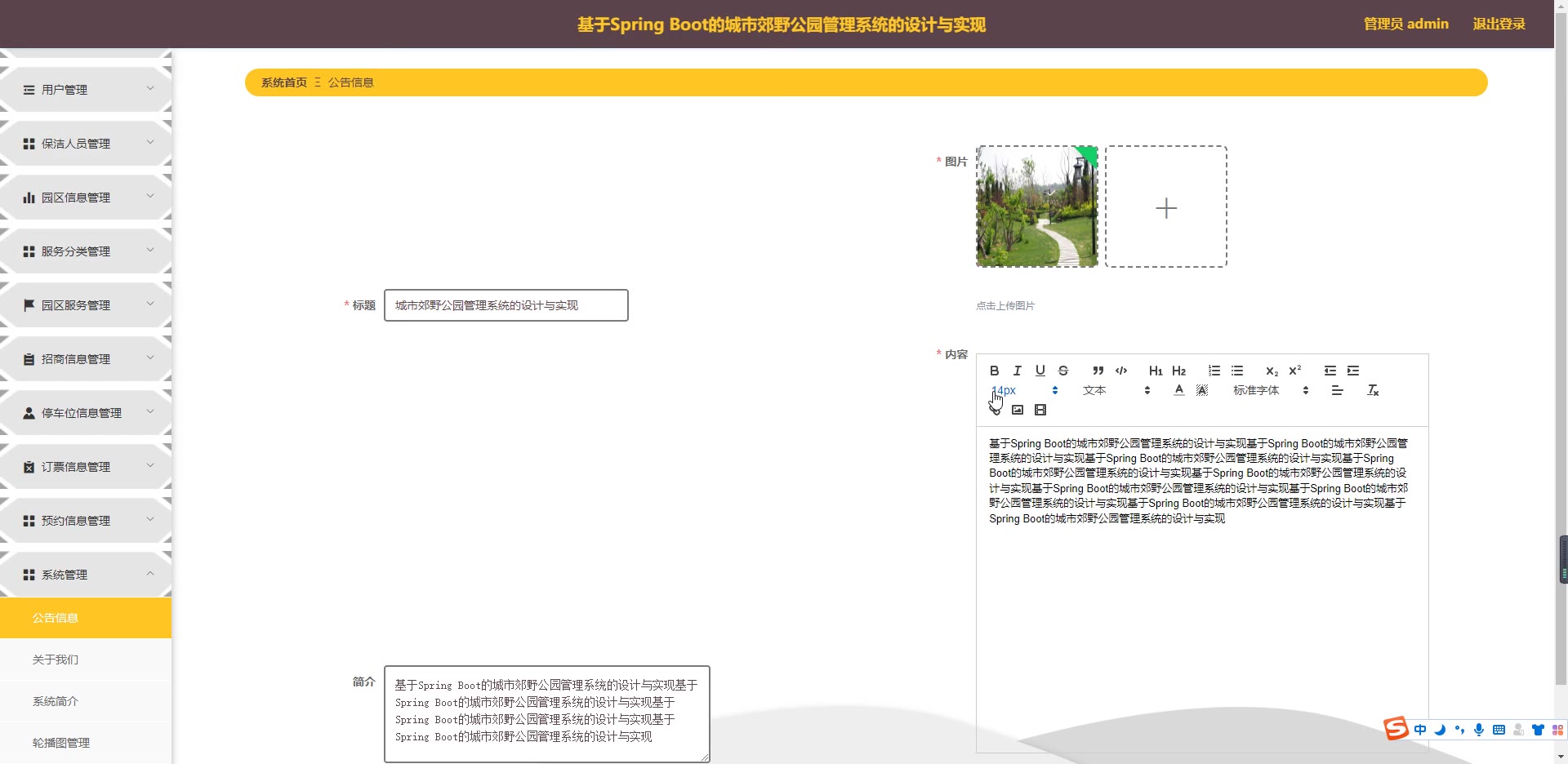The height and width of the screenshot is (764, 1568).
Task: Apply Heading 1 style
Action: click(1156, 371)
